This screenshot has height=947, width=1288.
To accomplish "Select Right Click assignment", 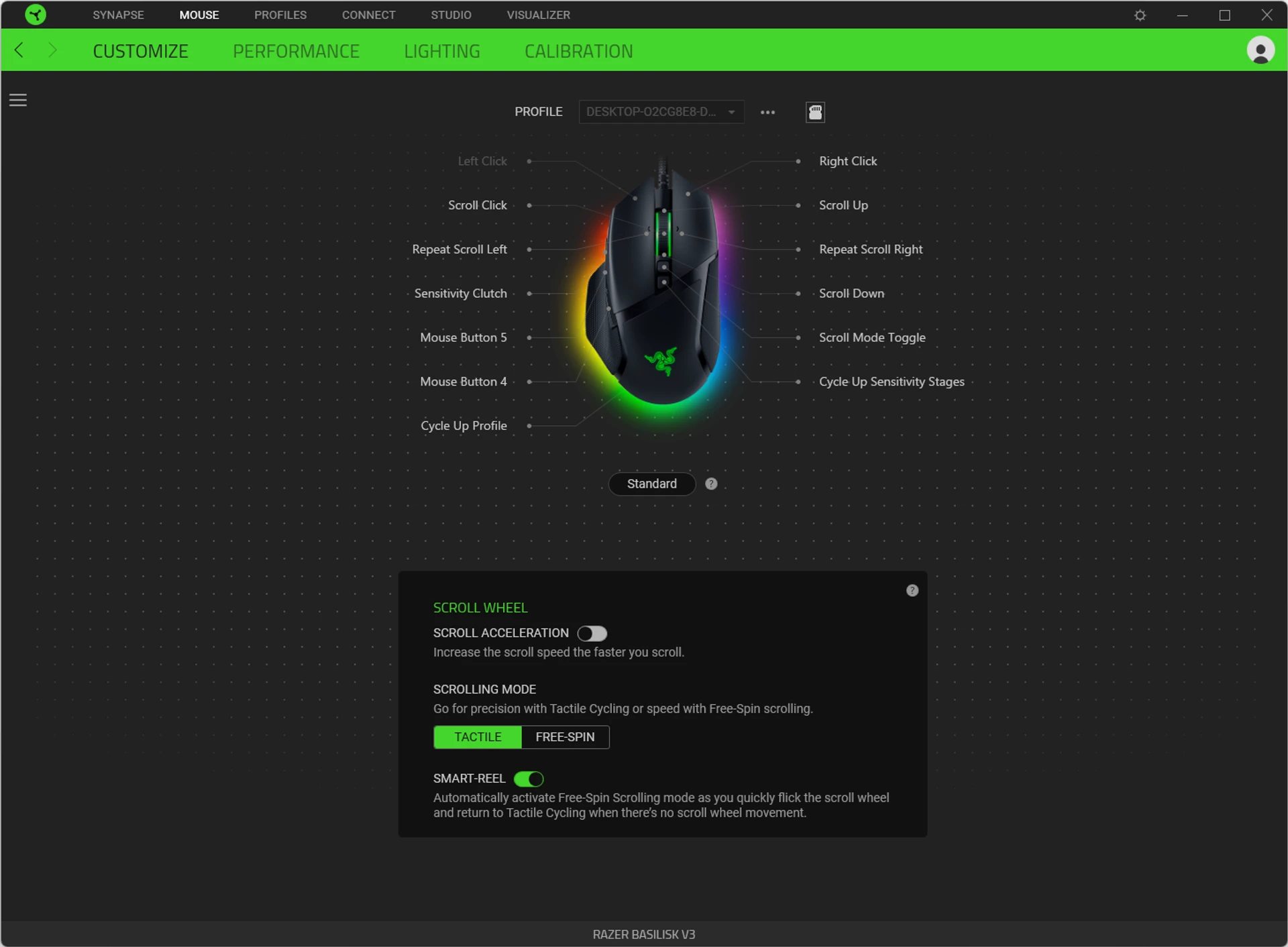I will (x=848, y=161).
